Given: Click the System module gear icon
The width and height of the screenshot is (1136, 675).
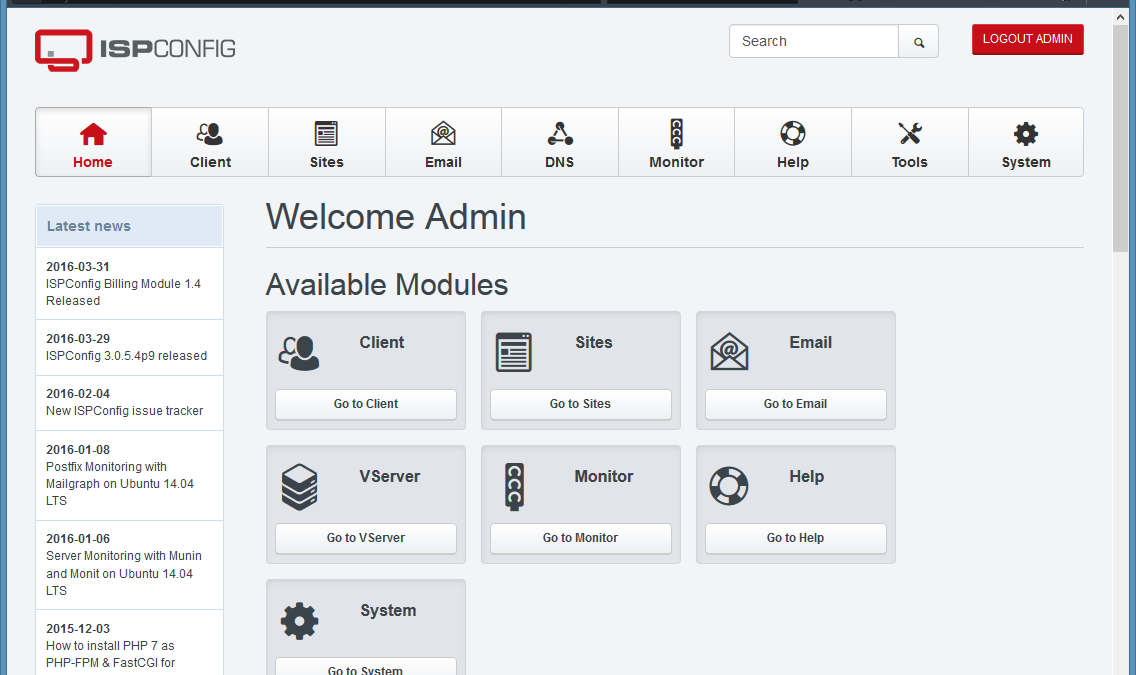Looking at the screenshot, I should point(299,621).
